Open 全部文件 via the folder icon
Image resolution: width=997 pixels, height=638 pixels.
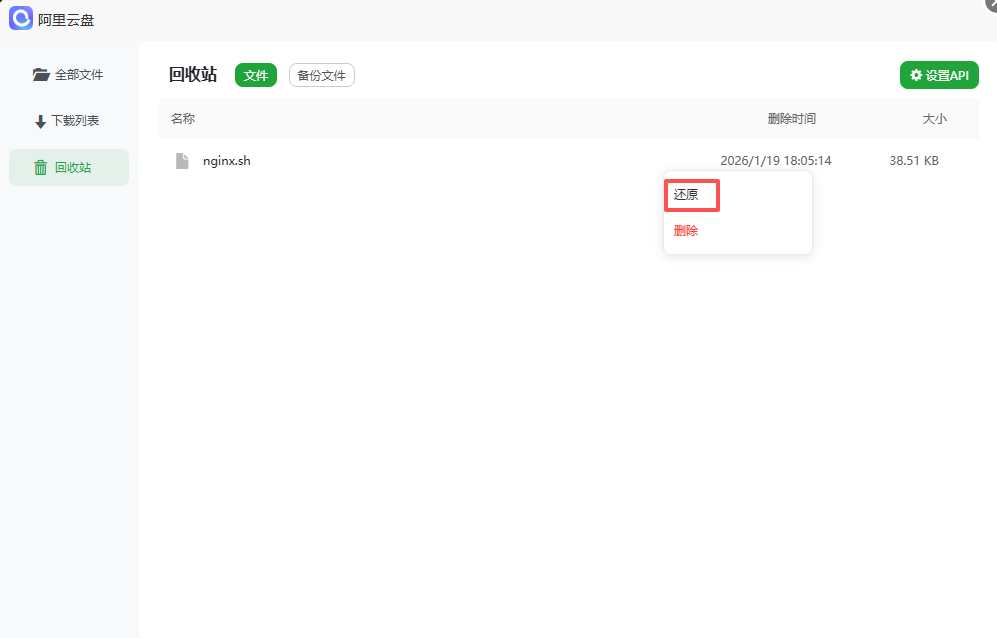coord(40,73)
